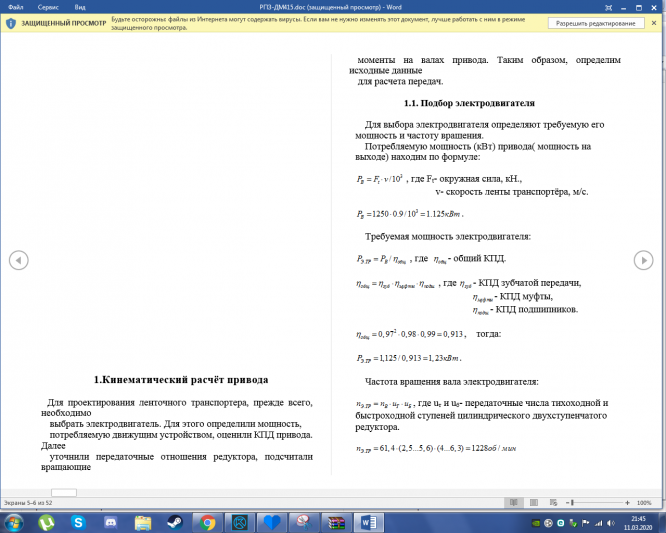The height and width of the screenshot is (533, 666).
Task: Click network signal tray icon
Action: coord(598,523)
